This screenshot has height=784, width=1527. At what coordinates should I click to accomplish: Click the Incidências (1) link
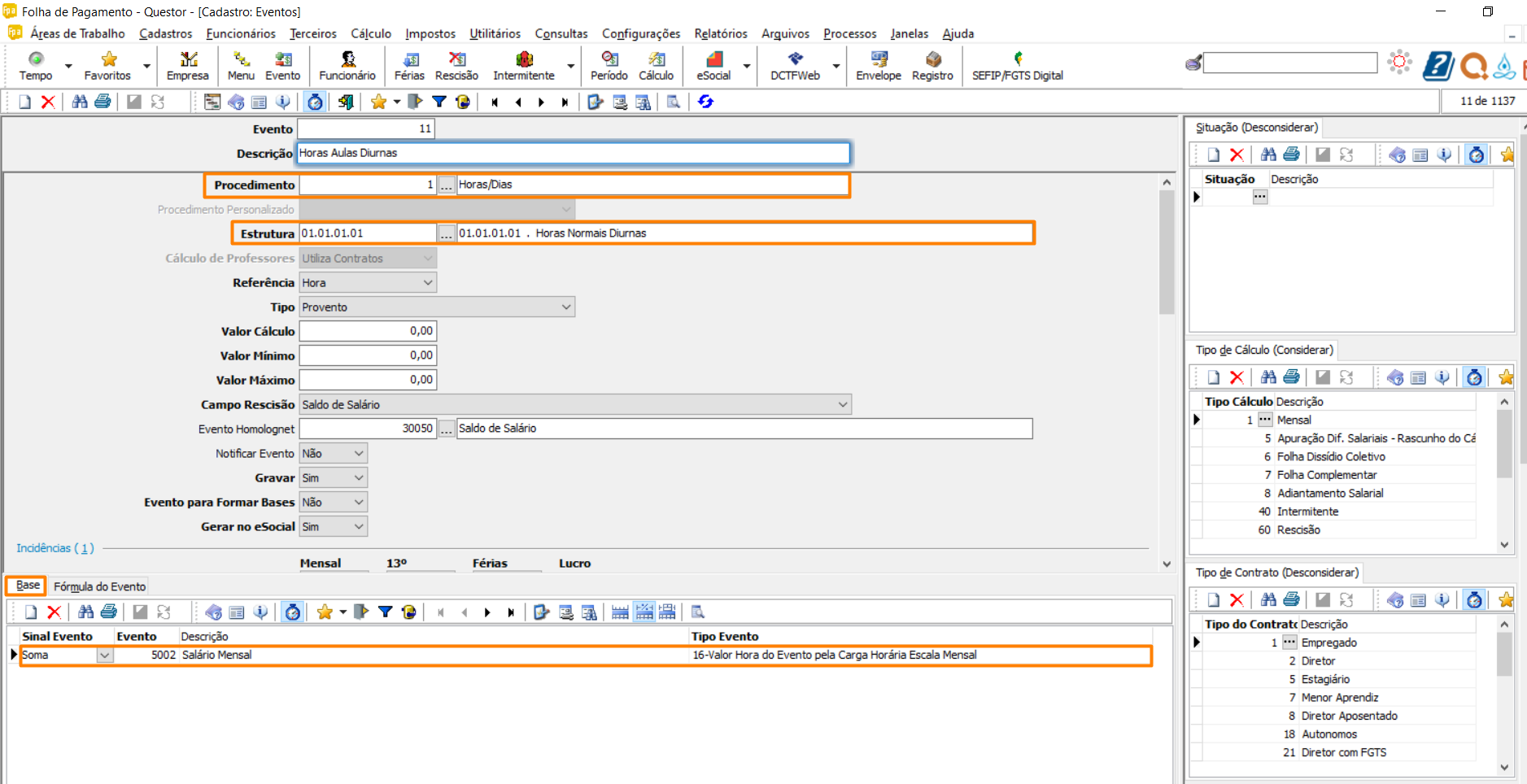pyautogui.click(x=55, y=548)
